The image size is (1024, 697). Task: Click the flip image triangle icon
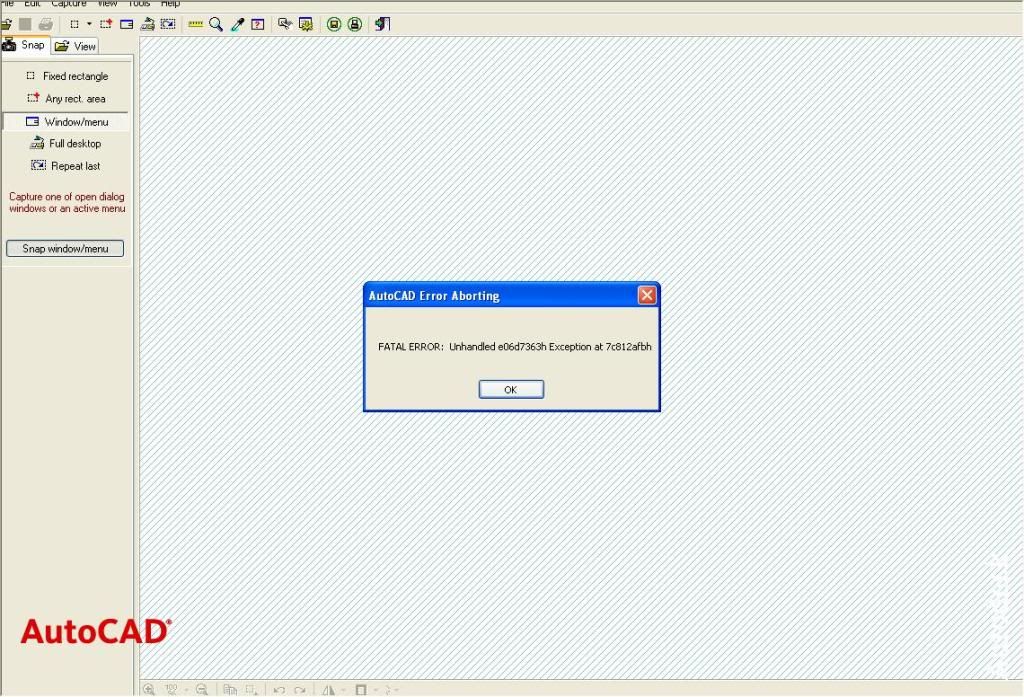pyautogui.click(x=328, y=690)
